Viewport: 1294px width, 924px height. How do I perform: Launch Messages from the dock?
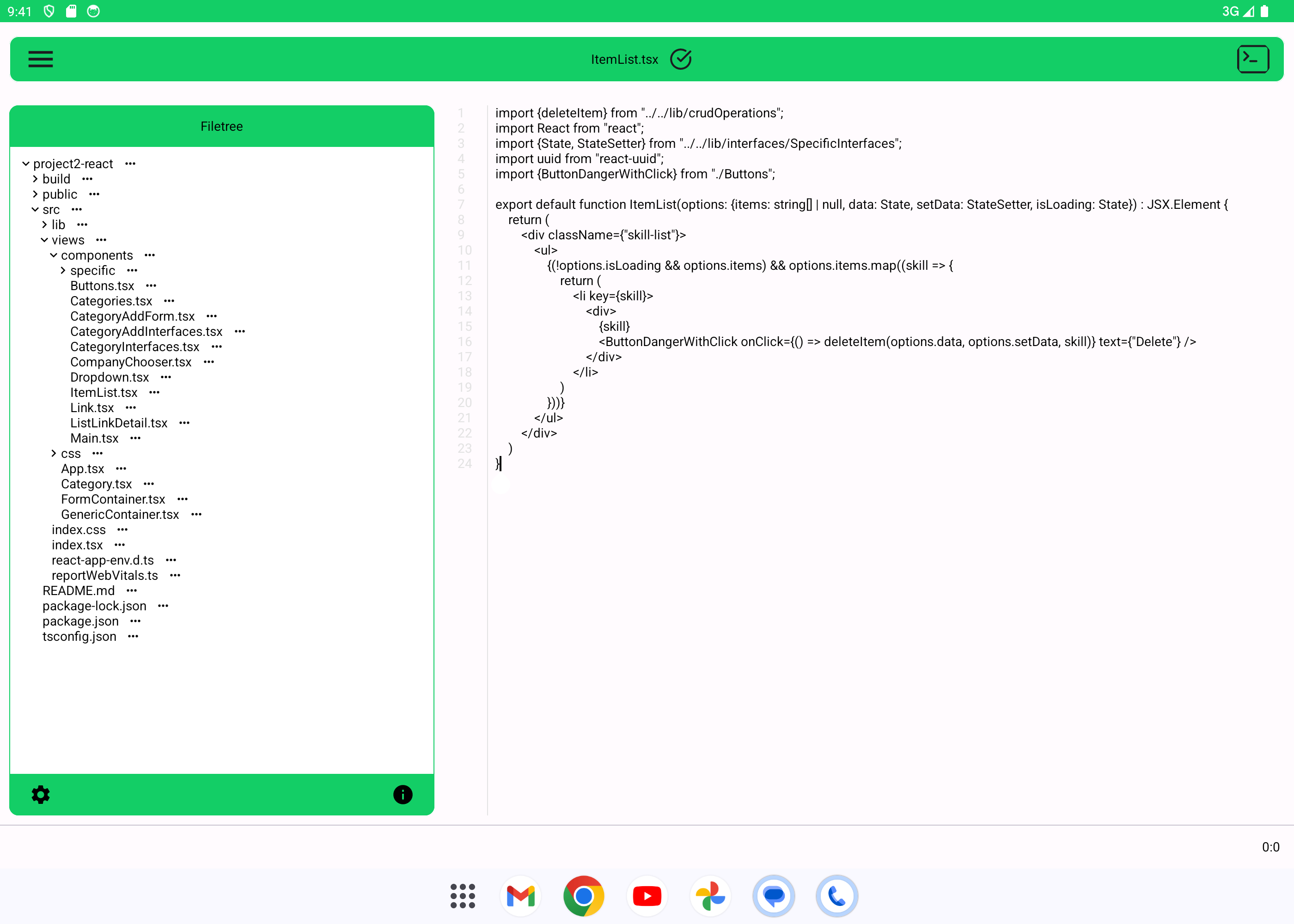pos(773,896)
